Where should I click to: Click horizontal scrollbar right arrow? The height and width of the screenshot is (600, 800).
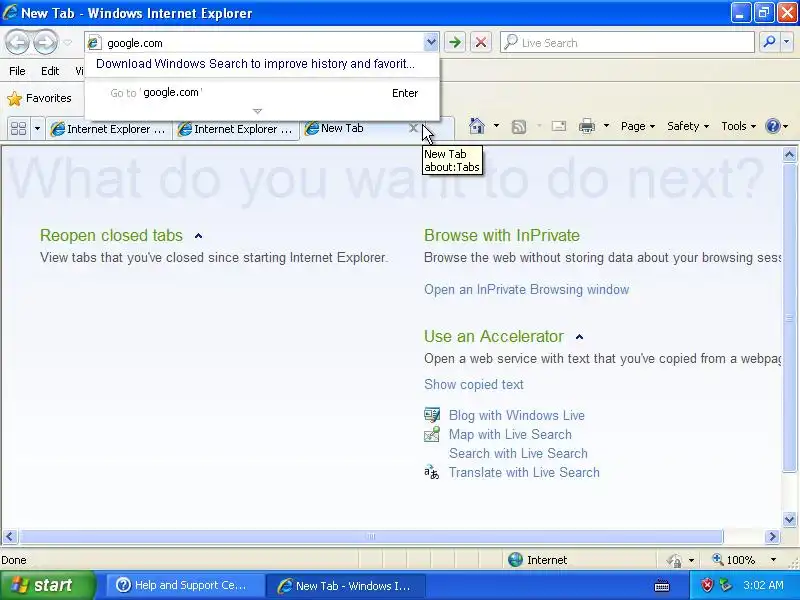pyautogui.click(x=772, y=536)
